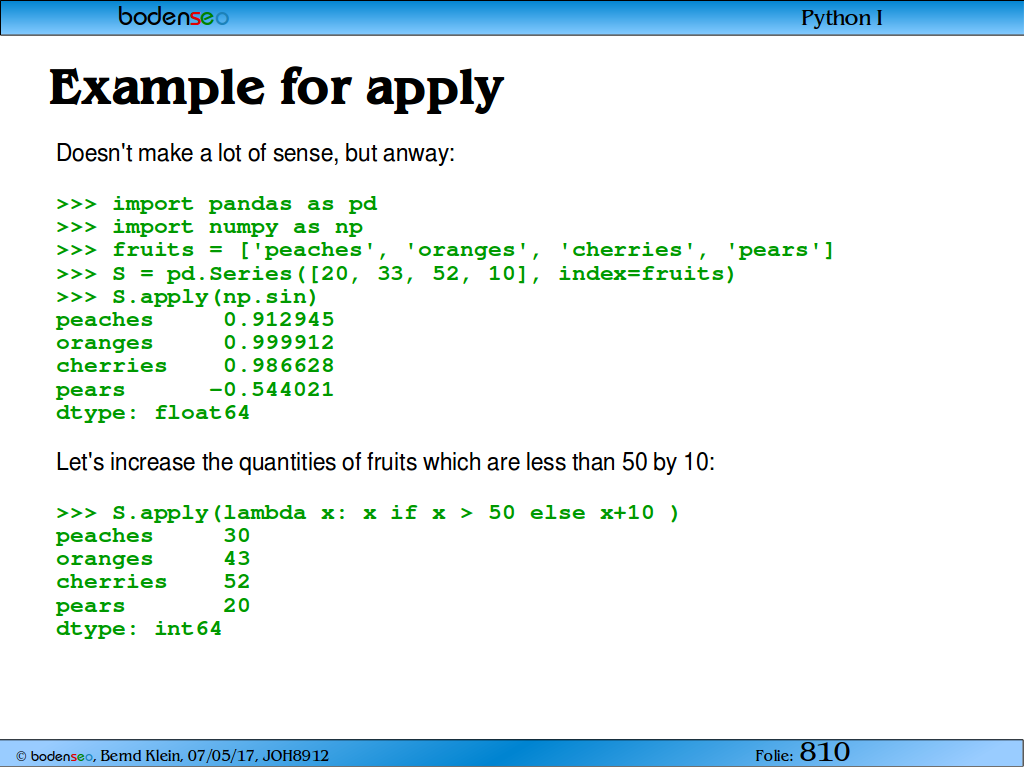The width and height of the screenshot is (1024, 768).
Task: Click the fruits list assignment line
Action: pos(445,250)
